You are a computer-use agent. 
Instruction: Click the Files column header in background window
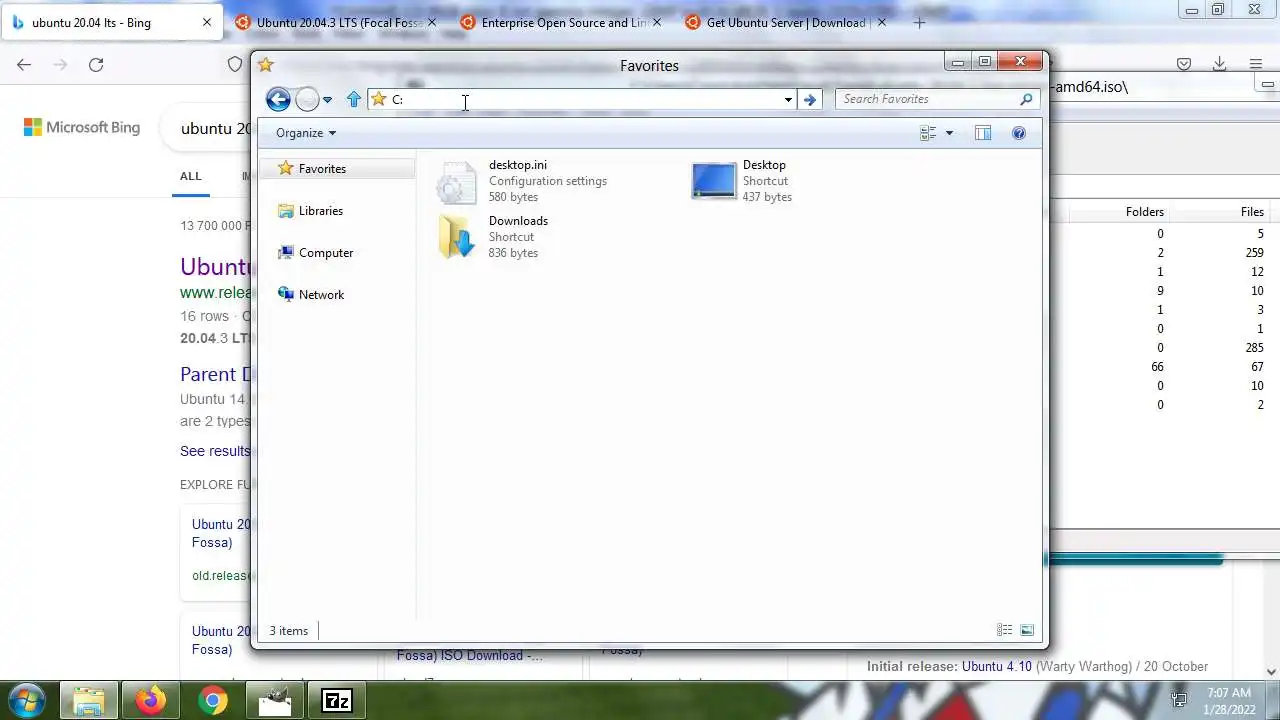pos(1252,212)
